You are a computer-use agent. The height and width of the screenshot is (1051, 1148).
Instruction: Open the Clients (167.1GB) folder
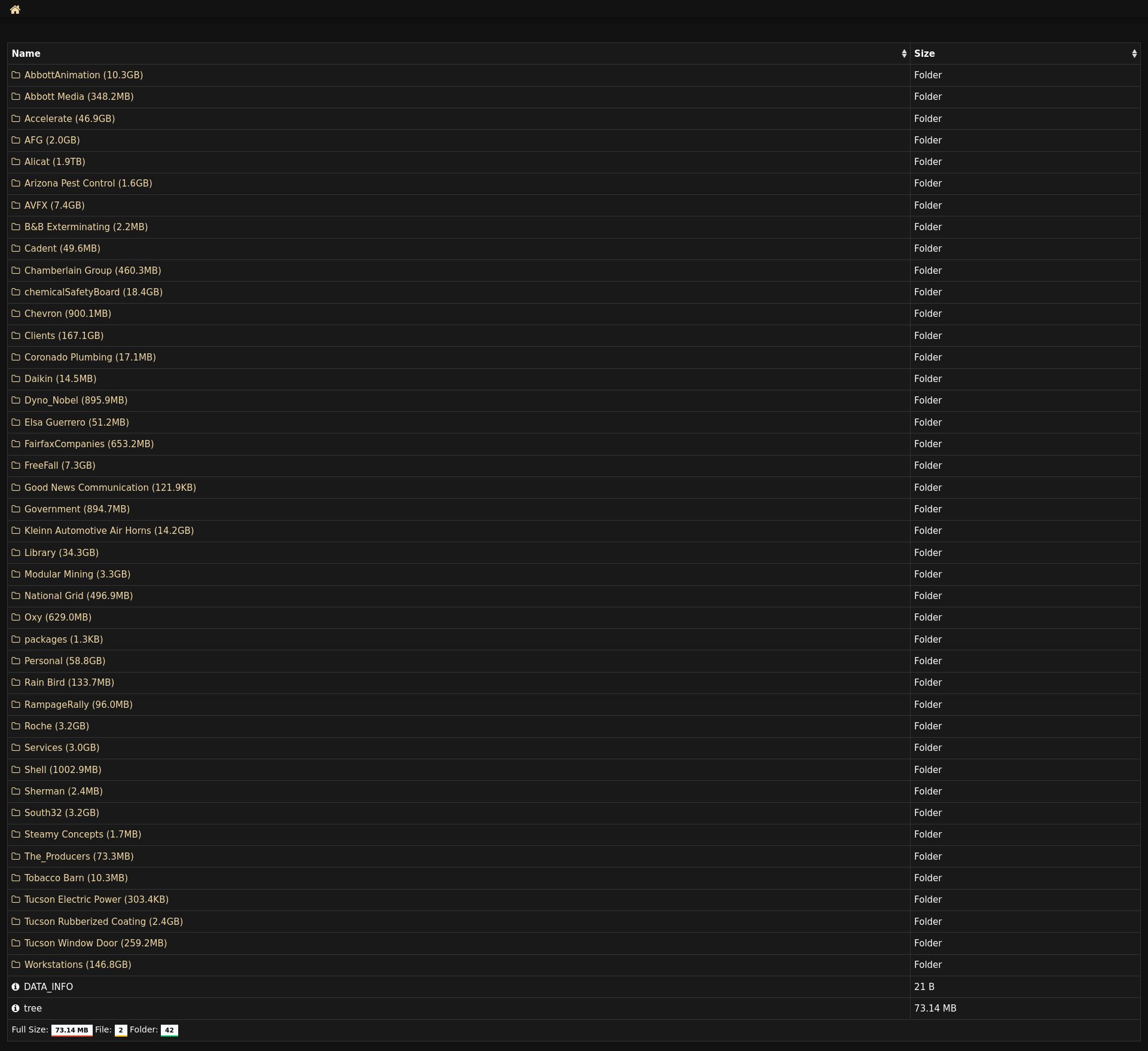(x=63, y=335)
